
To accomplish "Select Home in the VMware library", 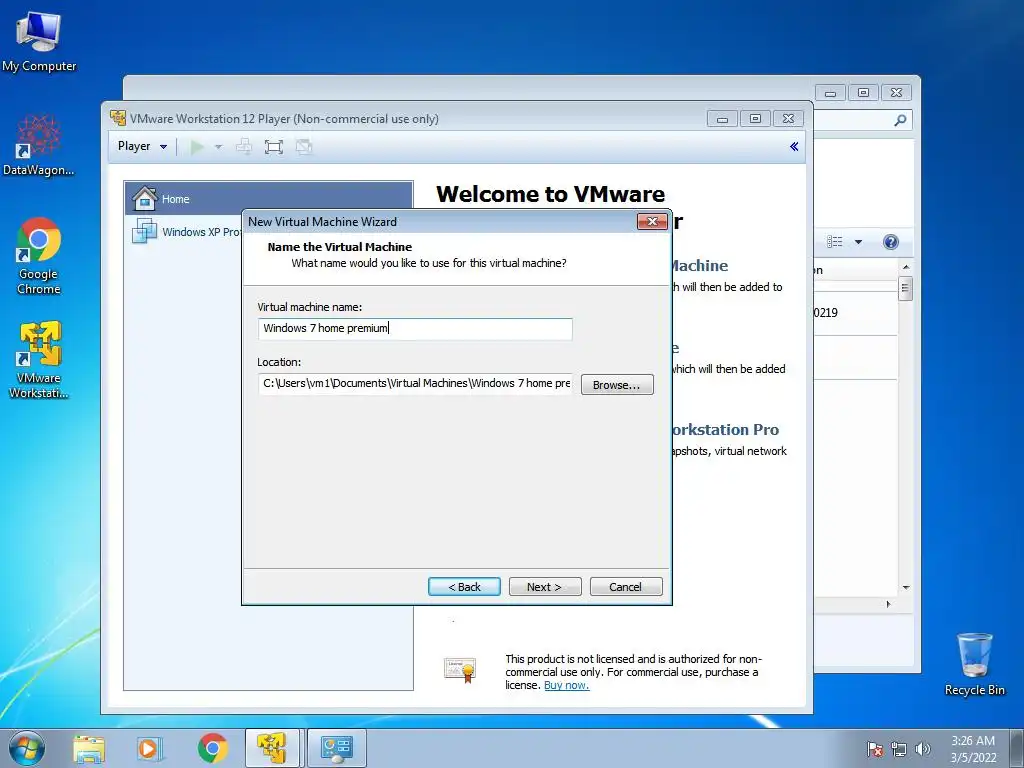I will coord(268,199).
